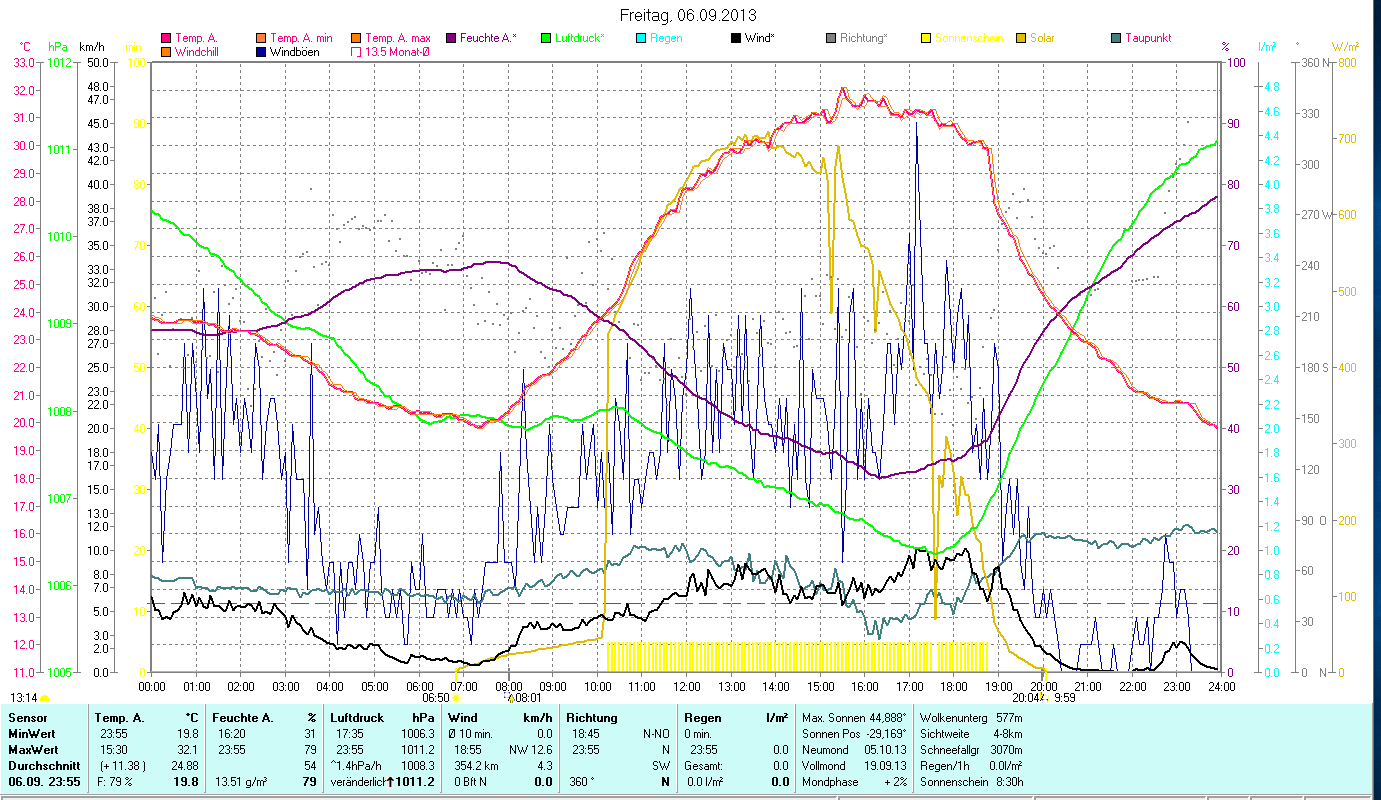Click the green Luftdruck* legend marker
Viewport: 1381px width, 800px height.
[x=546, y=38]
